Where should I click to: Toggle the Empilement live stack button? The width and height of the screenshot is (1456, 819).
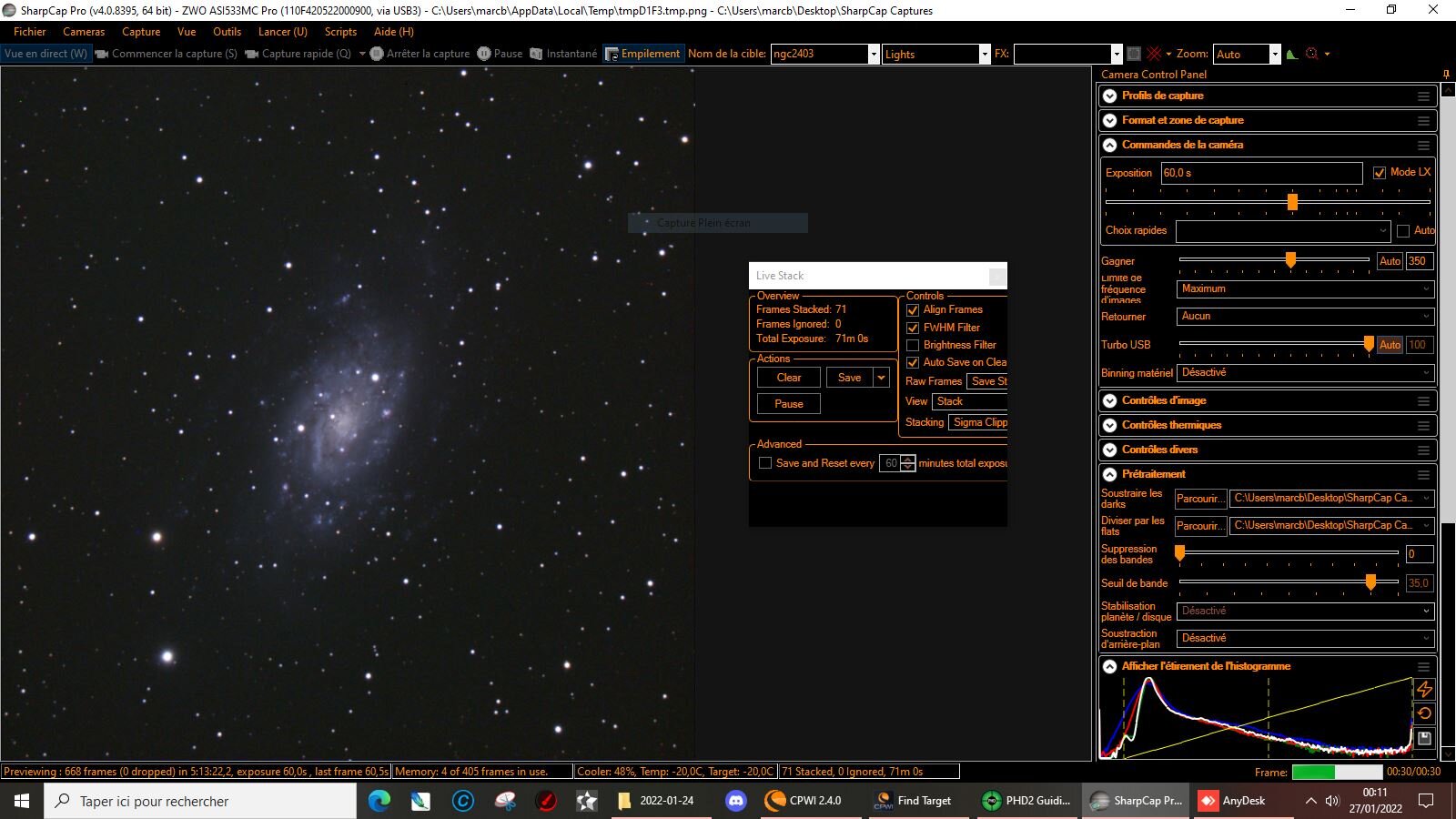coord(642,54)
